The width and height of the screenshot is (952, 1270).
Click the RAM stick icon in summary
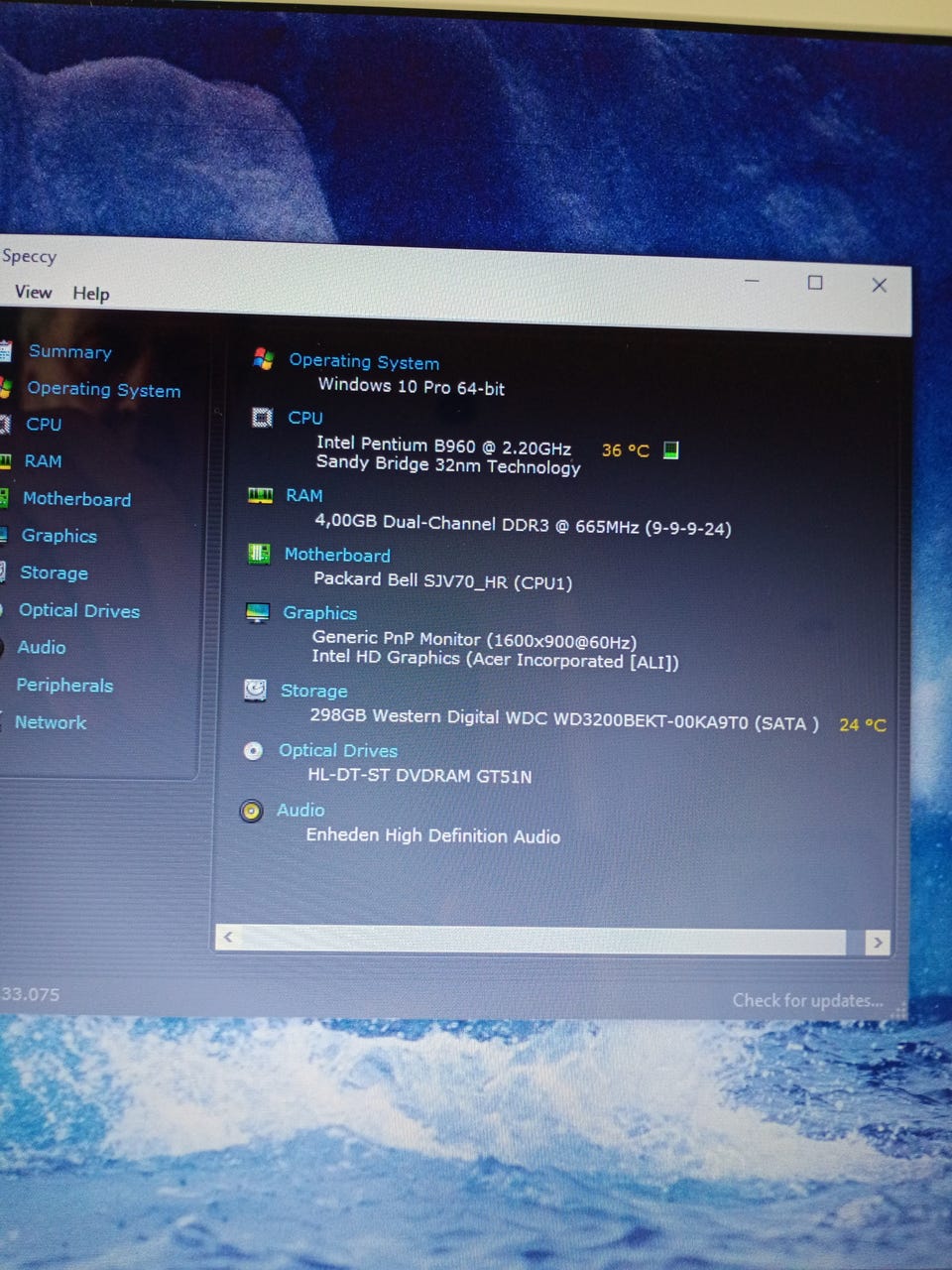[x=260, y=495]
